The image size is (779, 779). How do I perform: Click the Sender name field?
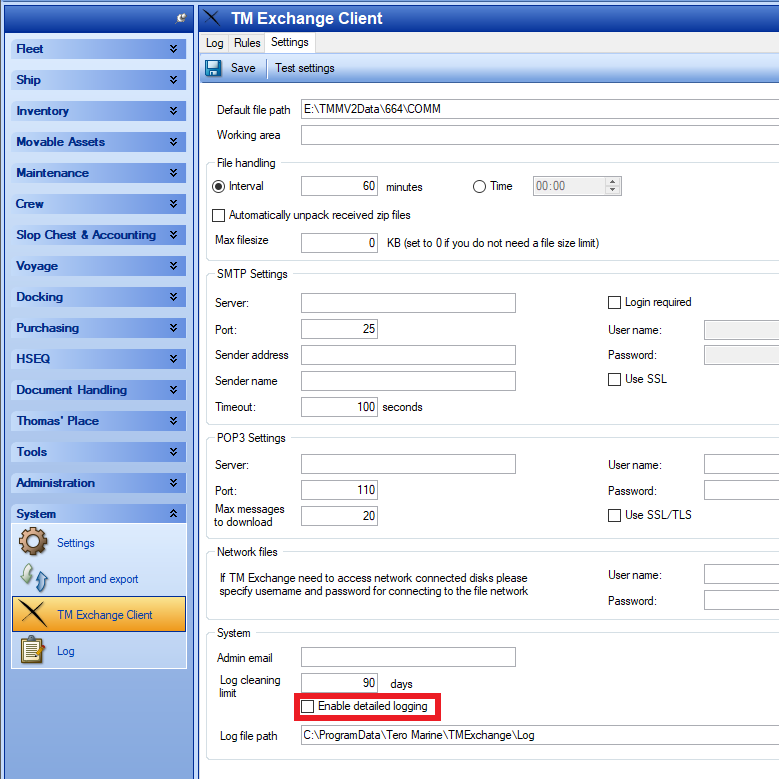tap(408, 381)
